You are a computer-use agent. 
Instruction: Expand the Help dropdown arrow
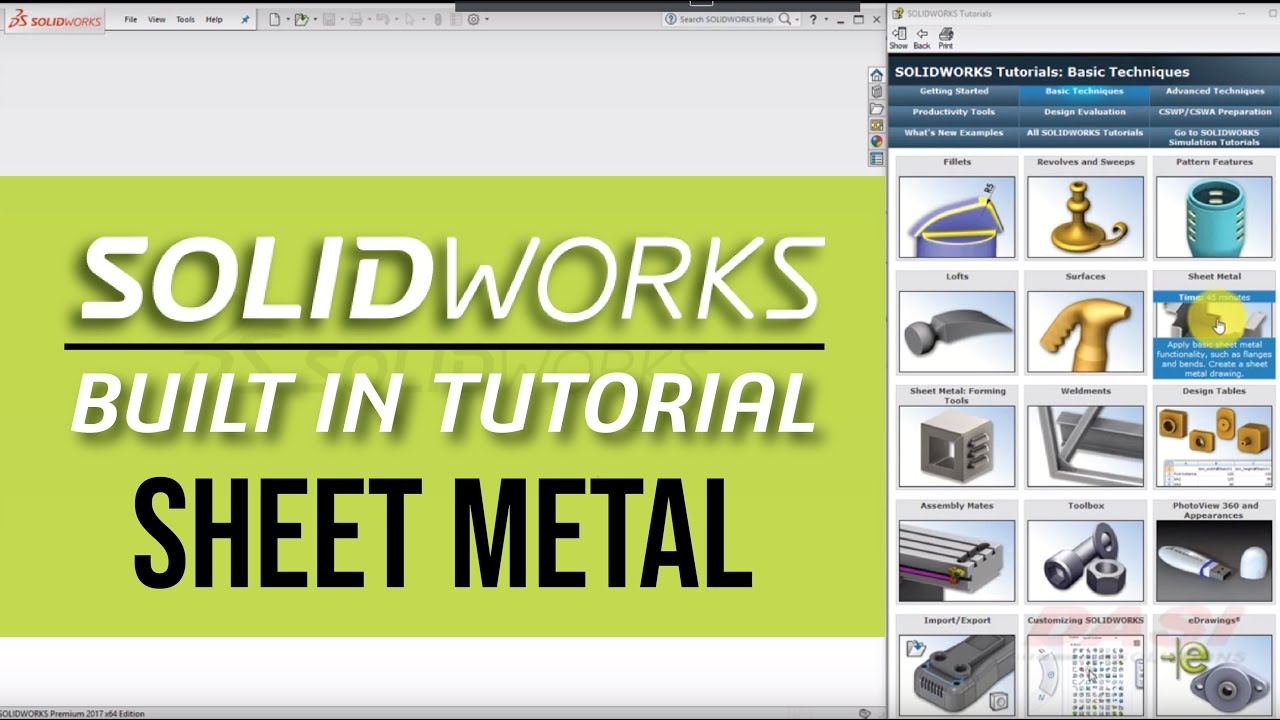tap(825, 19)
